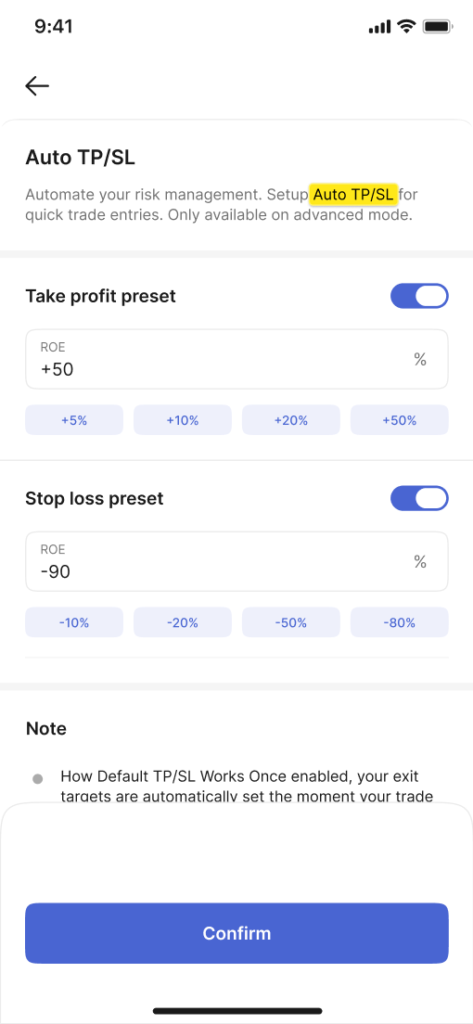Tap the percent symbol in take profit field
Image resolution: width=473 pixels, height=1024 pixels.
coord(420,359)
